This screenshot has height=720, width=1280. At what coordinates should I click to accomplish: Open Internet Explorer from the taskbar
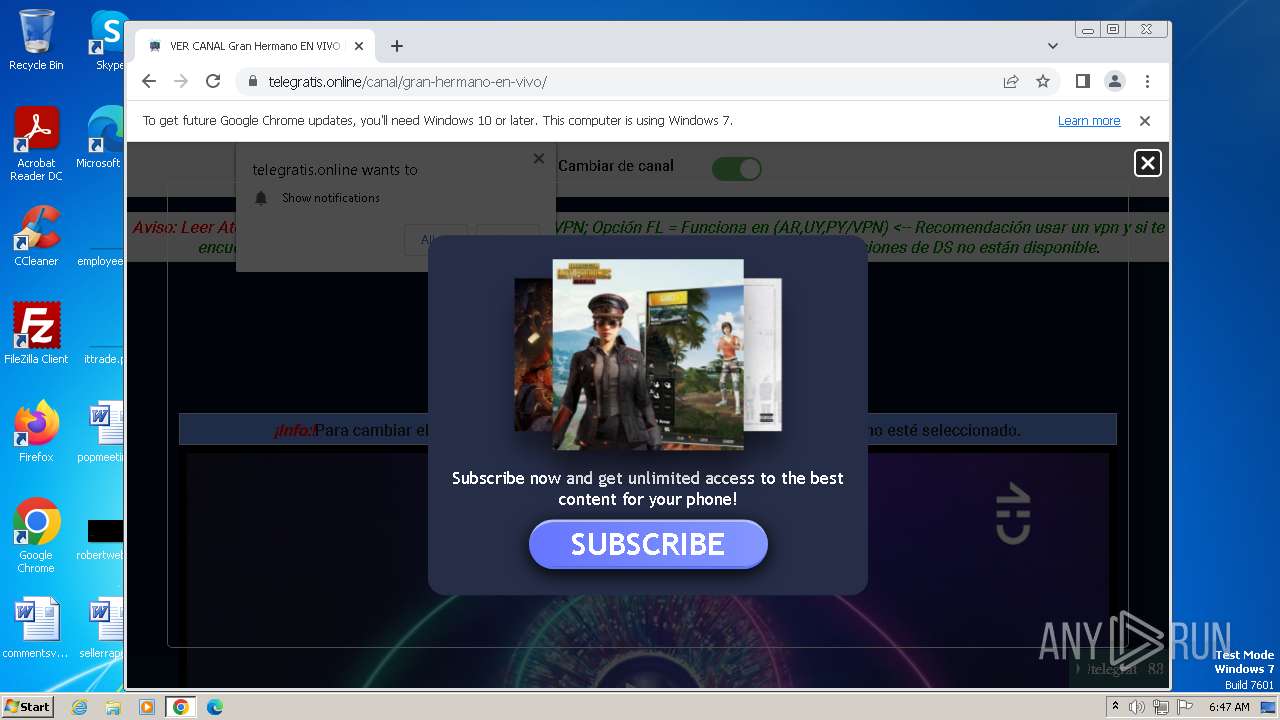[79, 707]
